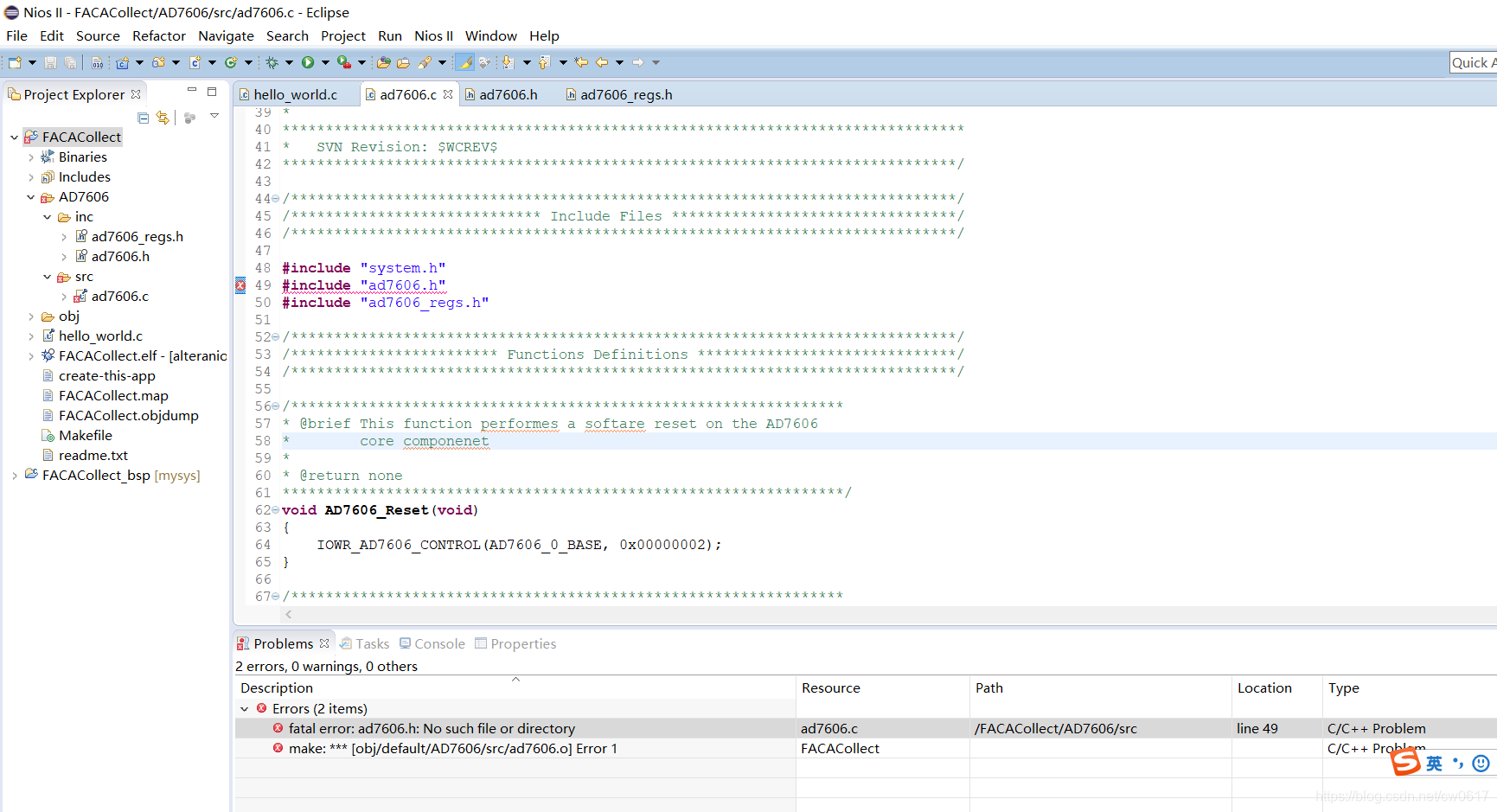Maximize the Project Explorer panel

click(212, 91)
